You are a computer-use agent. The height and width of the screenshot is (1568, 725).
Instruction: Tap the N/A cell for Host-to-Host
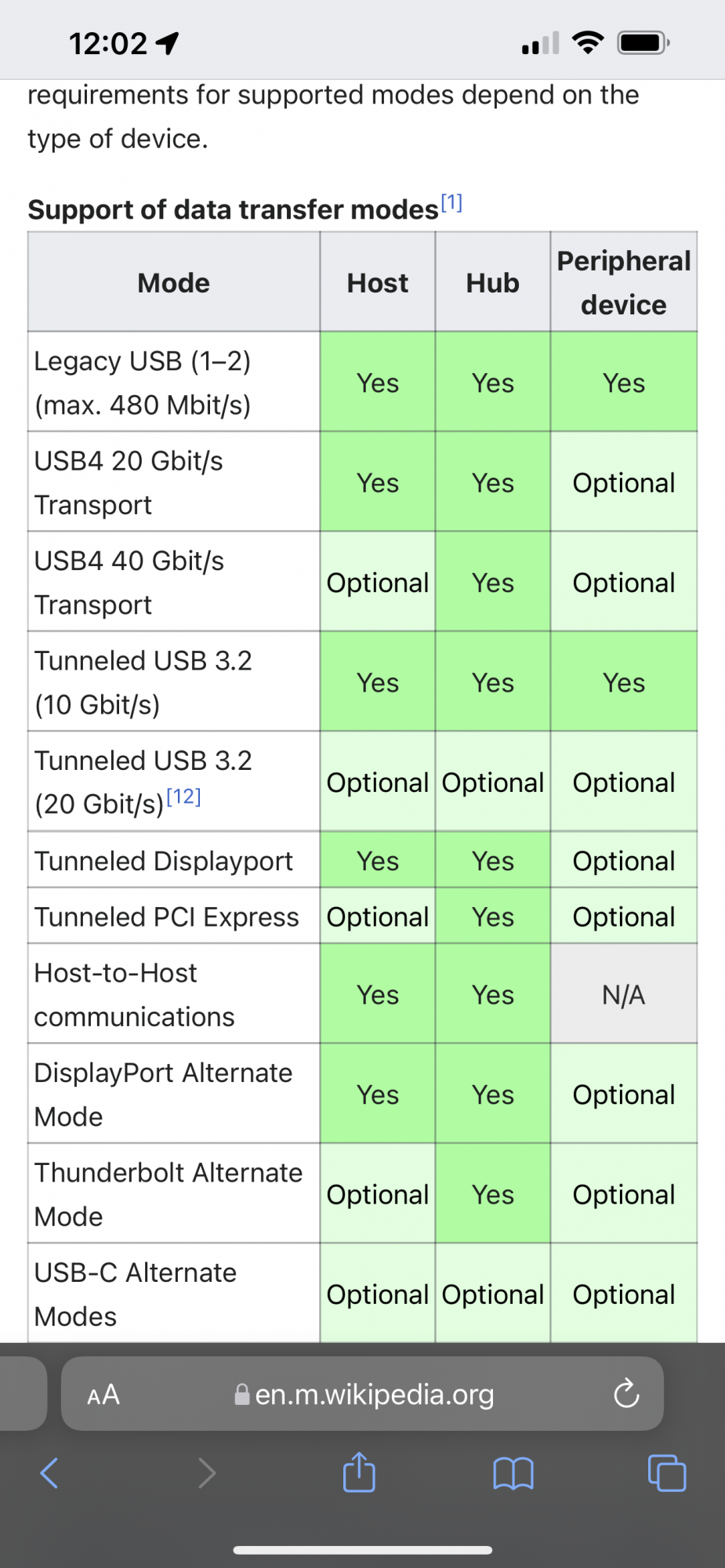[624, 994]
